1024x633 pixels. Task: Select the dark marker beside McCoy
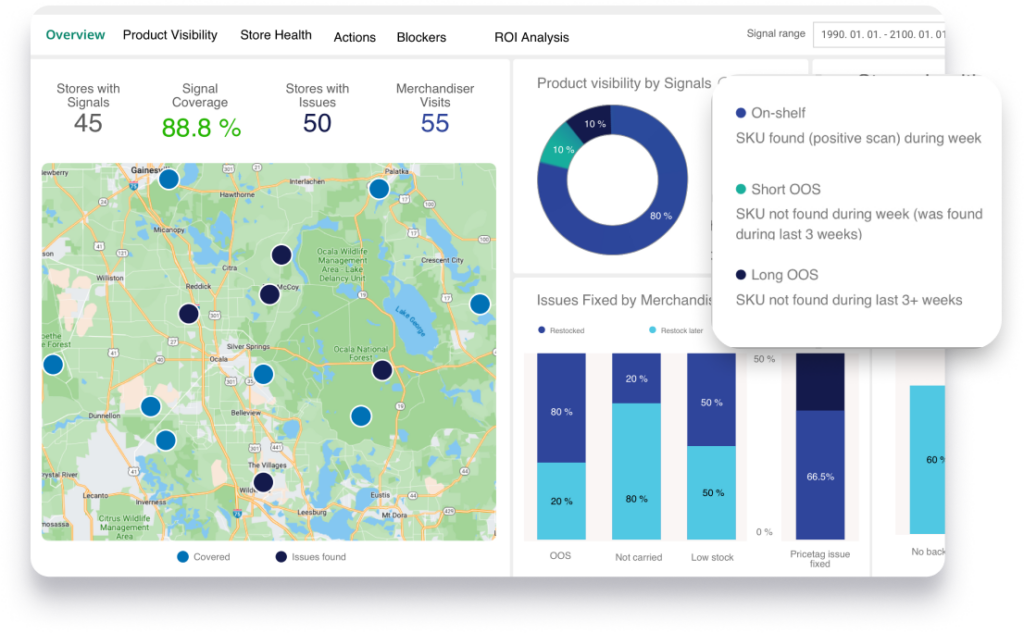point(269,294)
